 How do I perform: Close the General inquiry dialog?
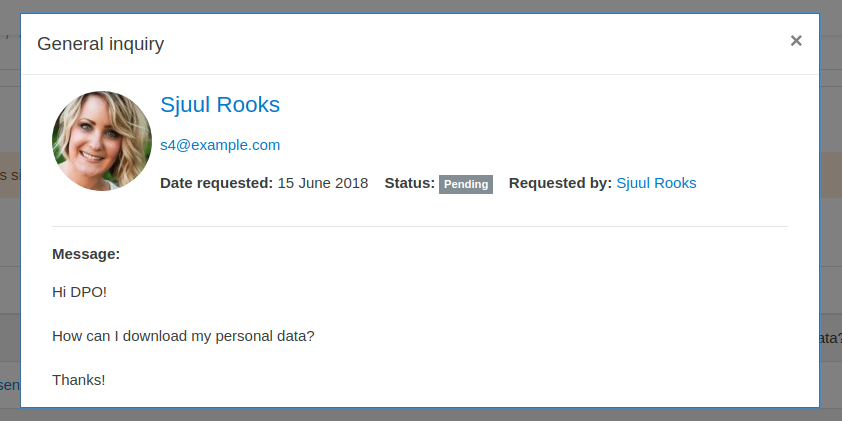pyautogui.click(x=796, y=41)
